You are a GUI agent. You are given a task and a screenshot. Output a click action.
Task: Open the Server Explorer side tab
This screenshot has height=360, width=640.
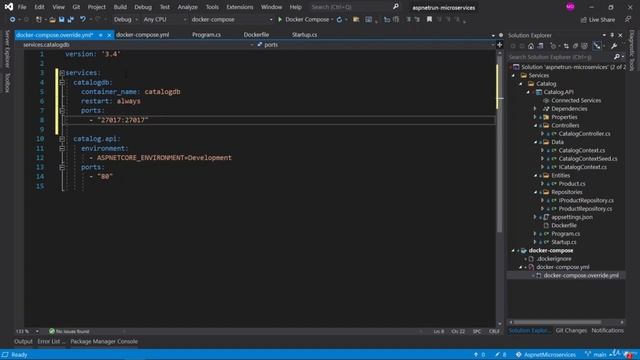pyautogui.click(x=7, y=49)
